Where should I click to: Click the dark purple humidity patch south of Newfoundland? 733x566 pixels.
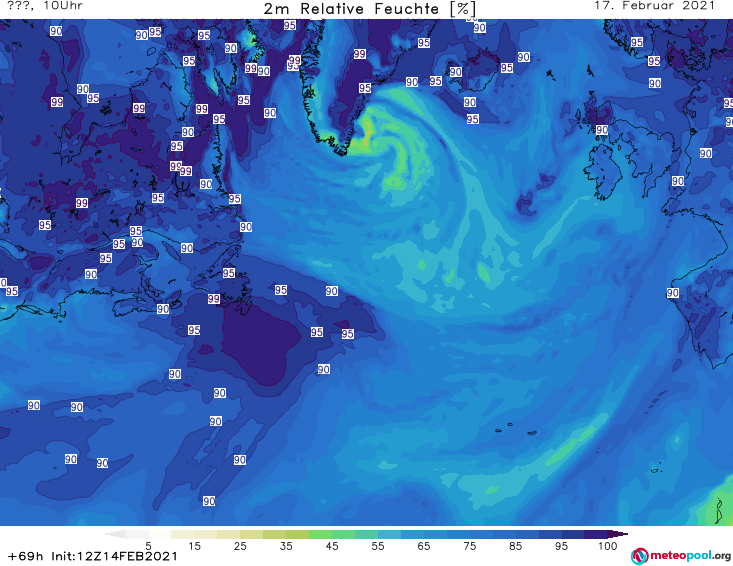(x=260, y=344)
